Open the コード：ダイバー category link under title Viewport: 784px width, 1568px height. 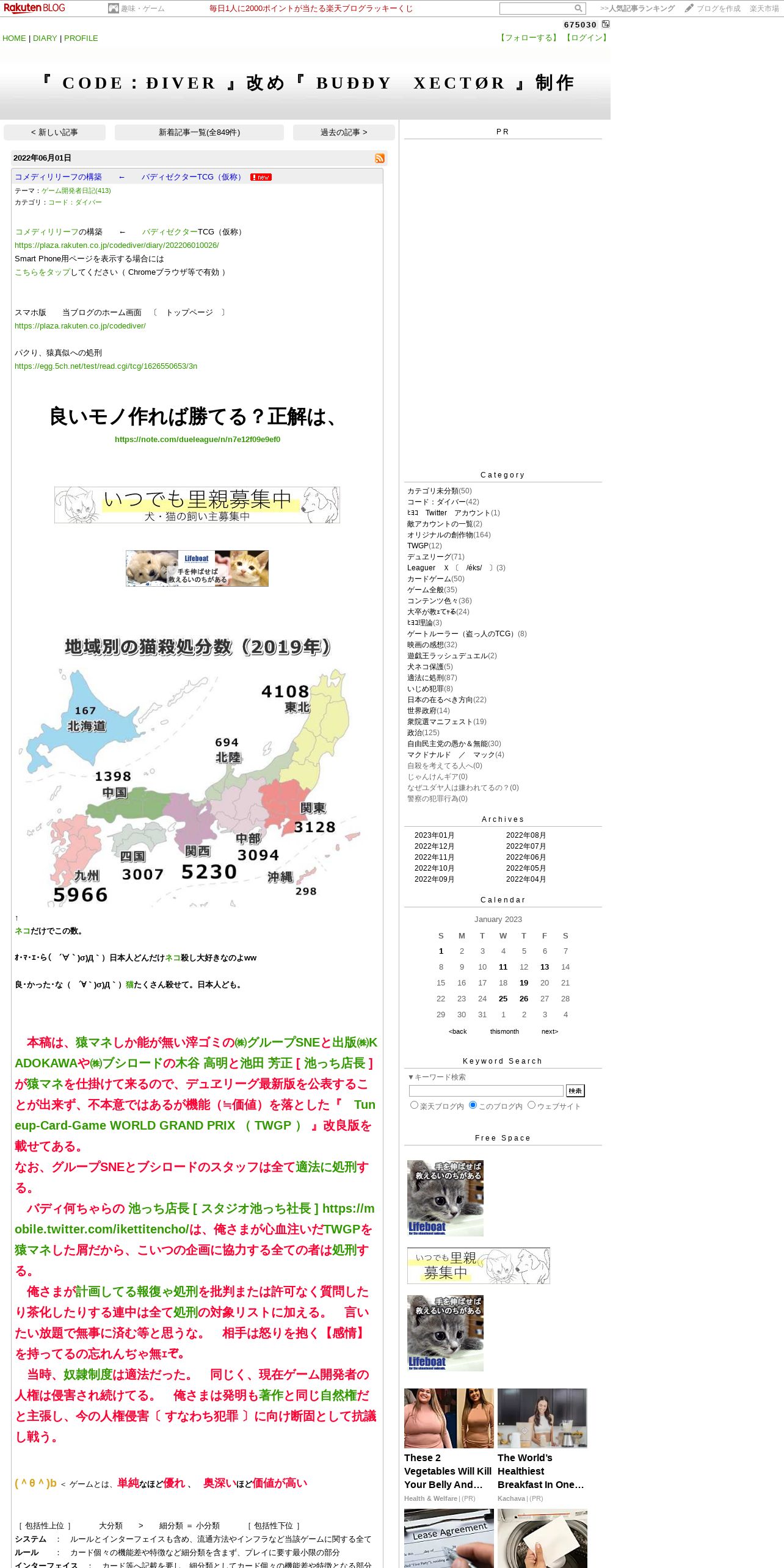[x=75, y=203]
